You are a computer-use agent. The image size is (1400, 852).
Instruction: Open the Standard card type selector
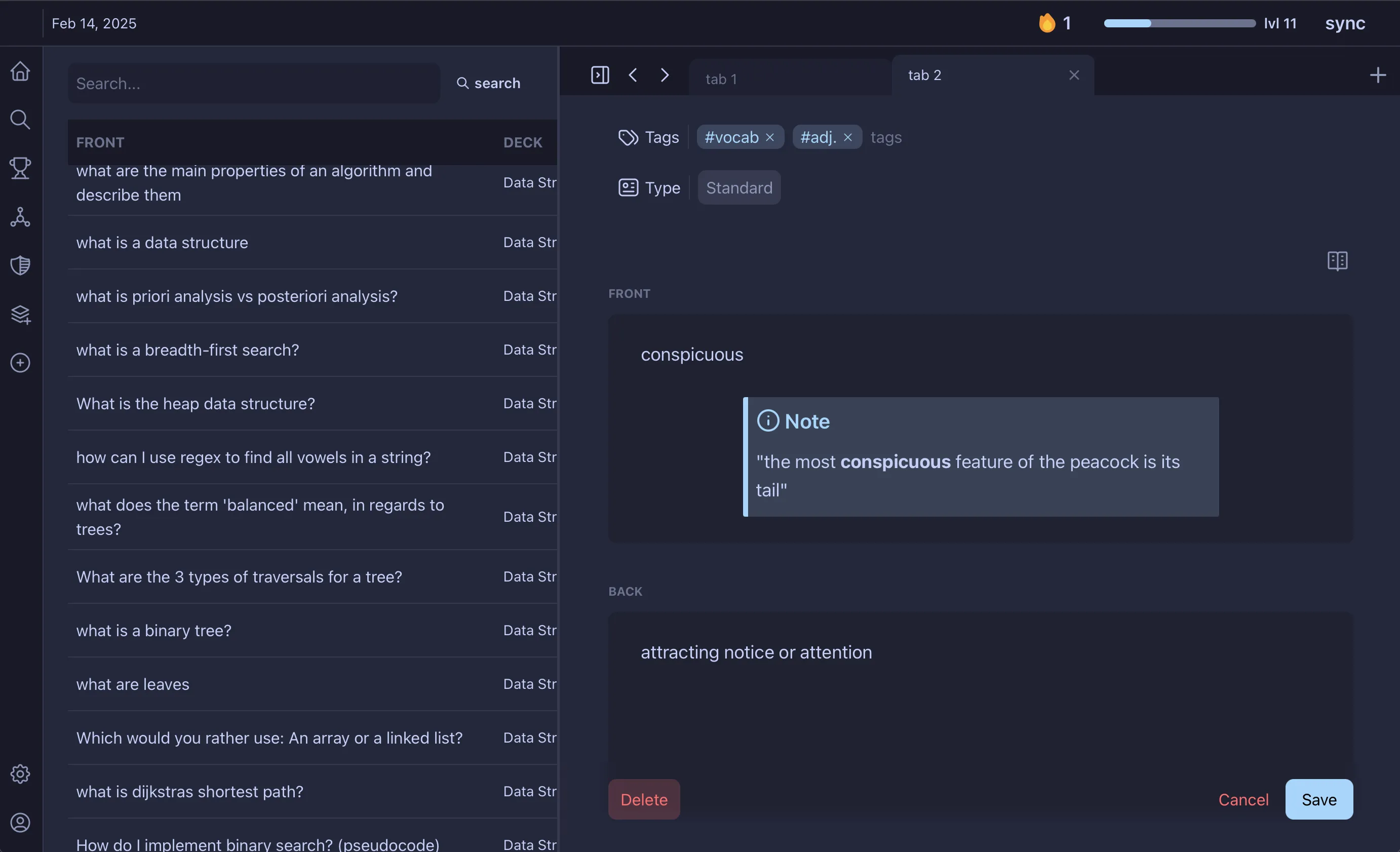pos(738,187)
